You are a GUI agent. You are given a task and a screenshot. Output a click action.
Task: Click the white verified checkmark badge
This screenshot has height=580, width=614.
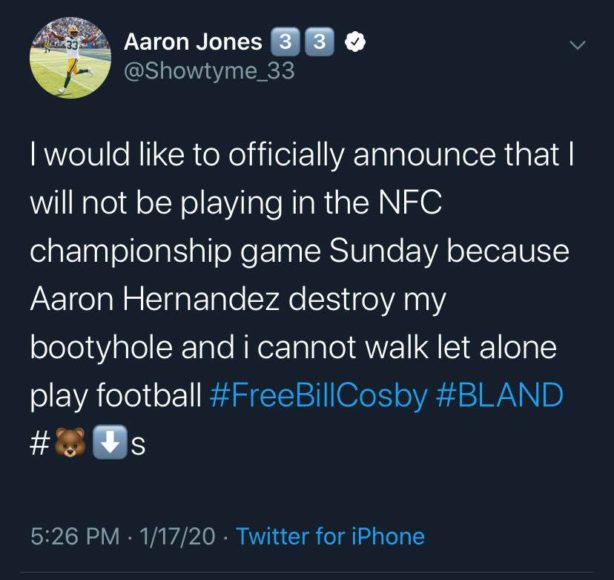354,43
